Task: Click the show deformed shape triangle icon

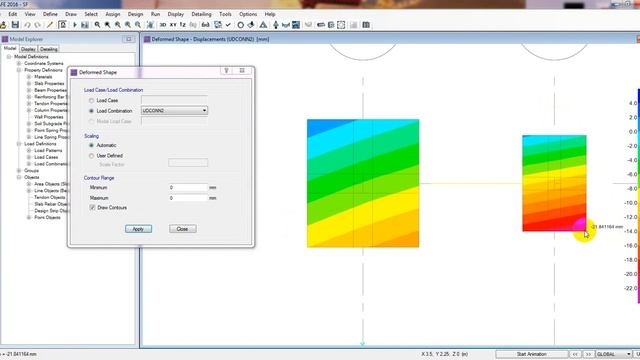Action: click(x=263, y=25)
